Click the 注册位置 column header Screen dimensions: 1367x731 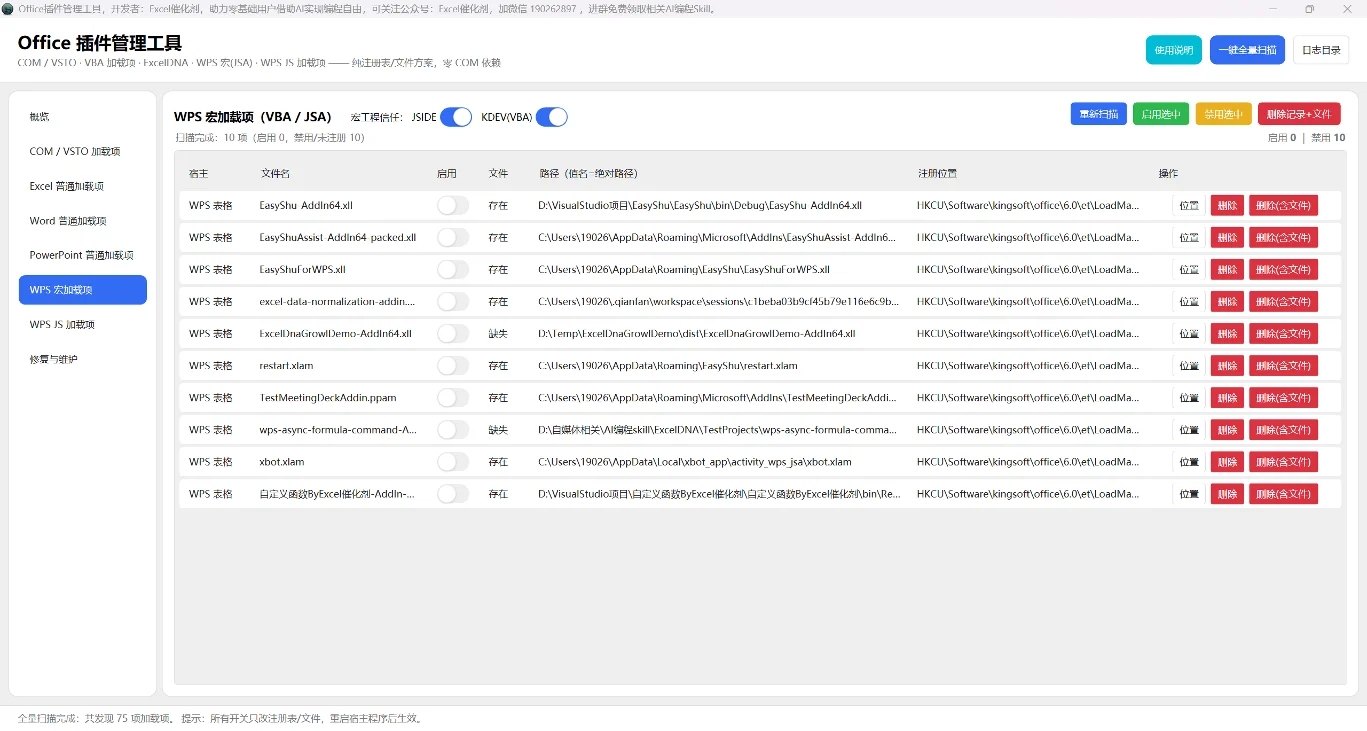click(x=937, y=173)
